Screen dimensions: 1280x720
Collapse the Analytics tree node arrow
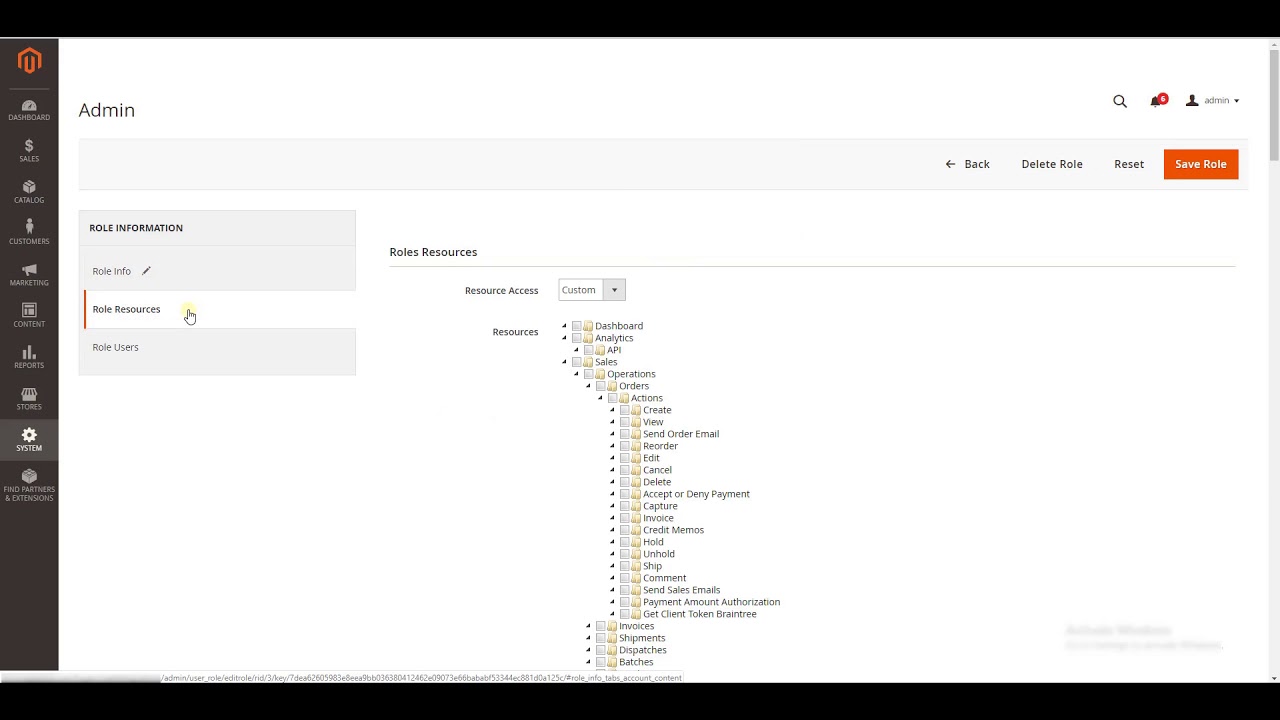[x=564, y=338]
